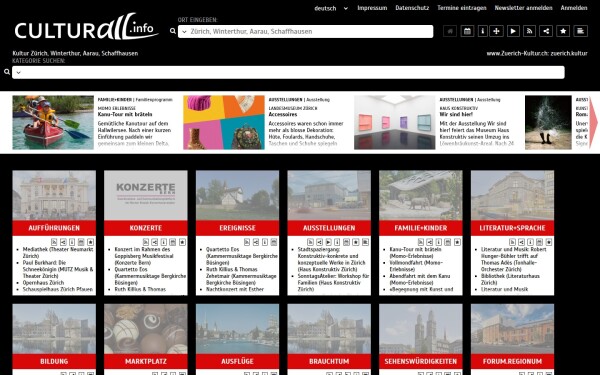Viewport: 600px width, 375px height.
Task: Click play icon in Ausstellungen card
Action: click(x=328, y=242)
